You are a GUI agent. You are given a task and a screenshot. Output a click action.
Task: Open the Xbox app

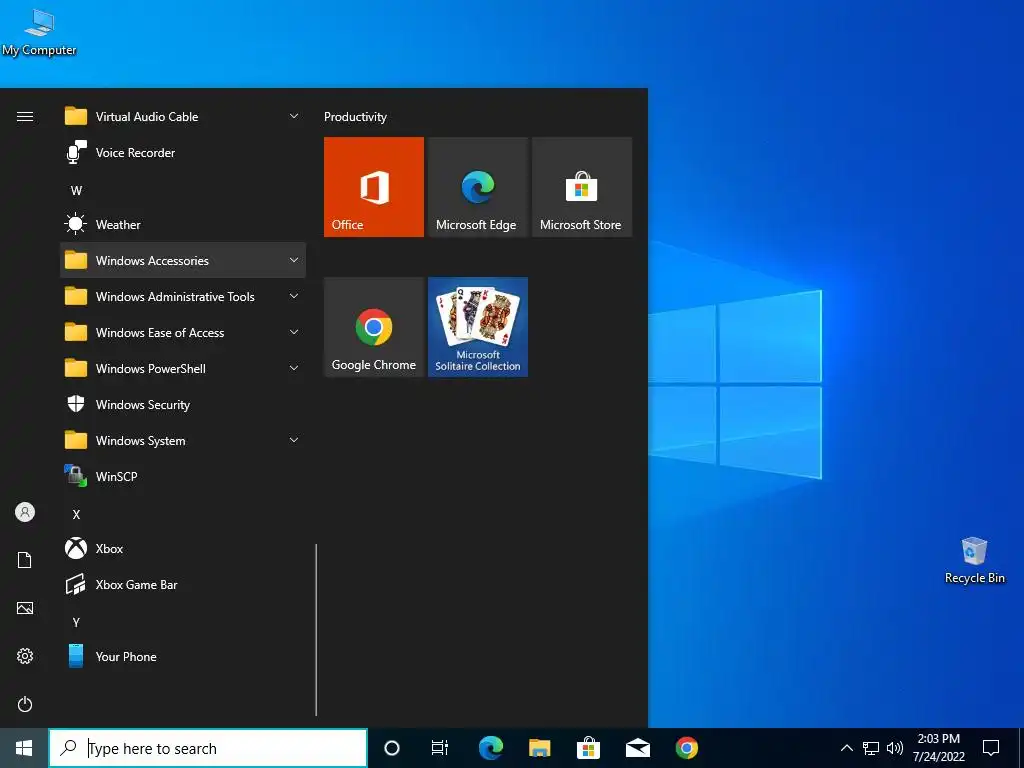[183, 549]
